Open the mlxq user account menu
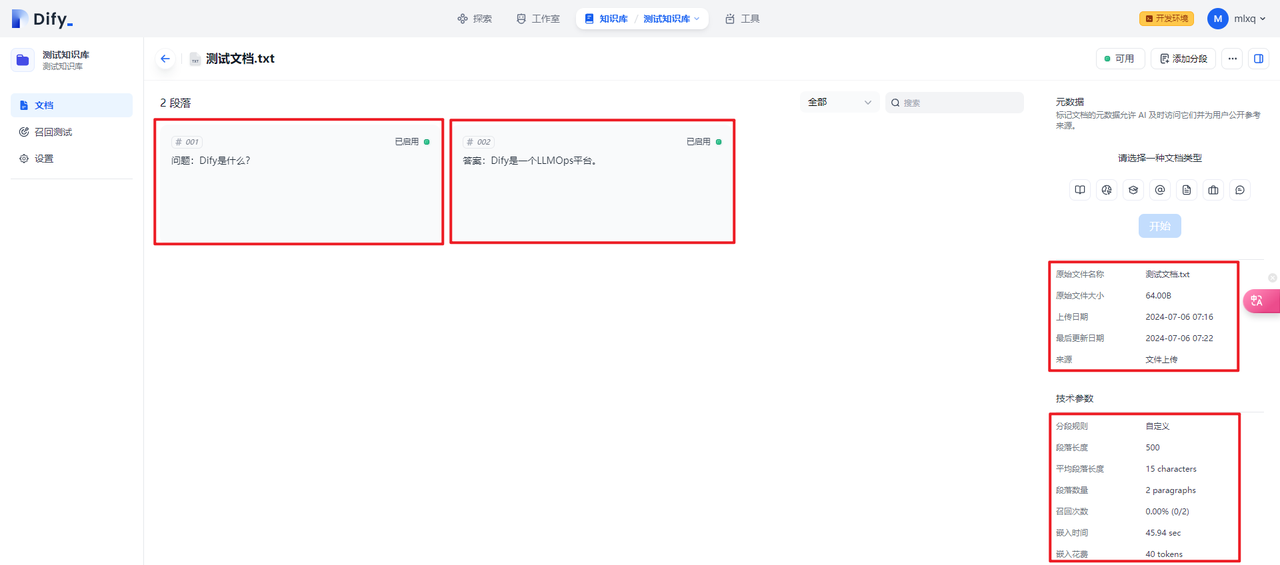 pyautogui.click(x=1236, y=18)
